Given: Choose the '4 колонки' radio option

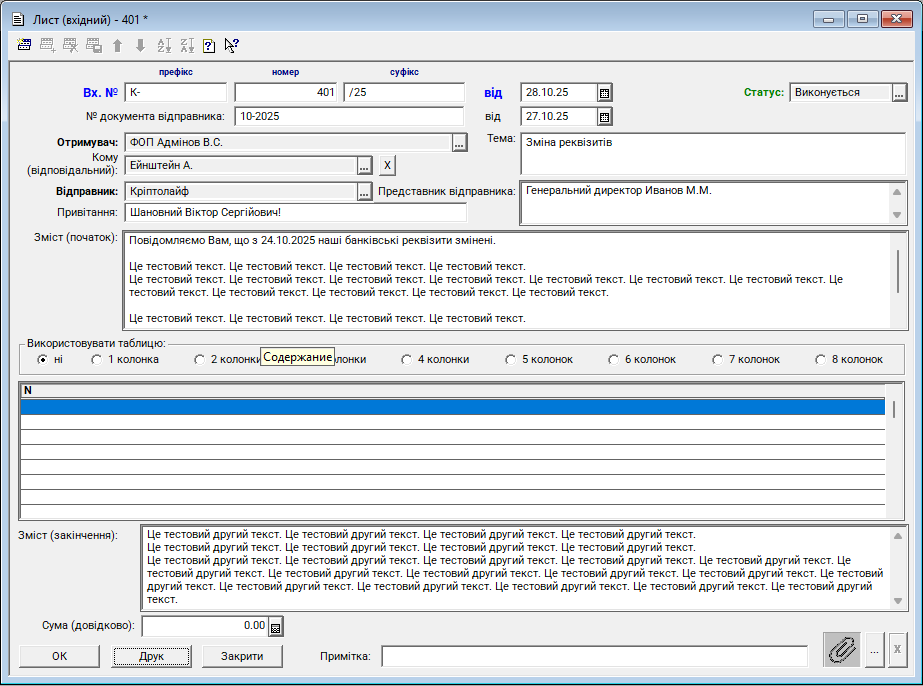Looking at the screenshot, I should click(406, 359).
